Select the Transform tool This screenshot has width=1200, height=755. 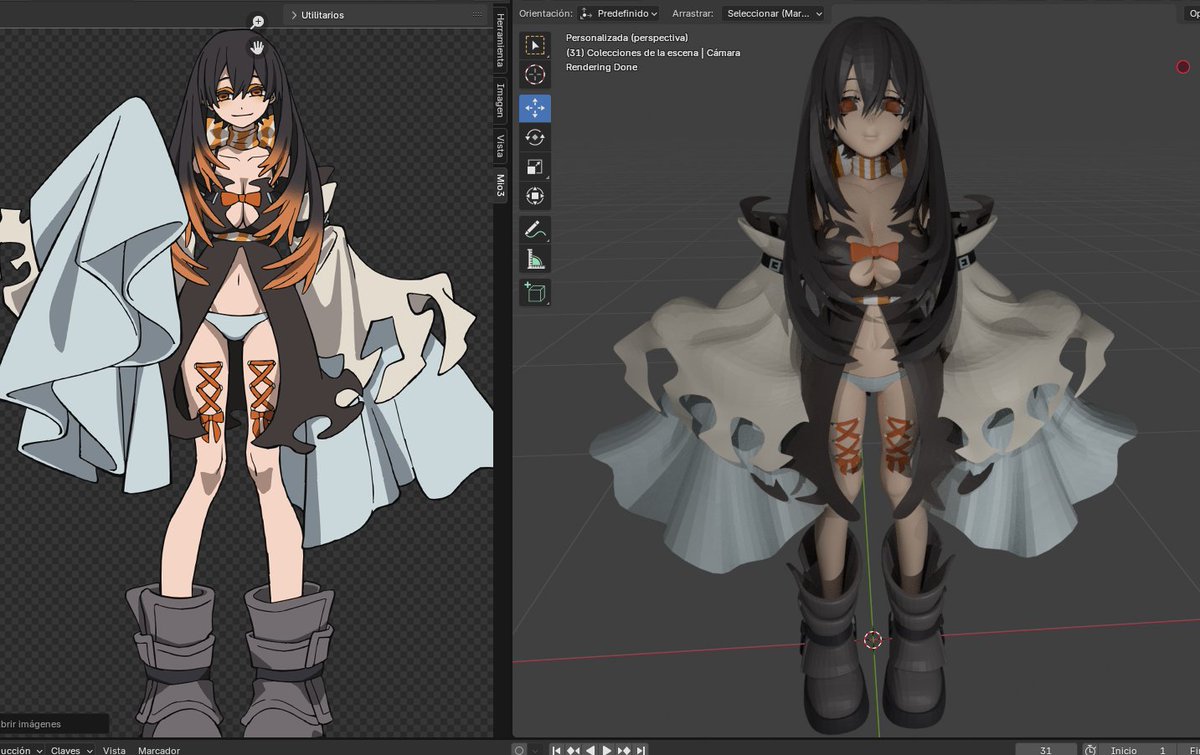(x=535, y=197)
